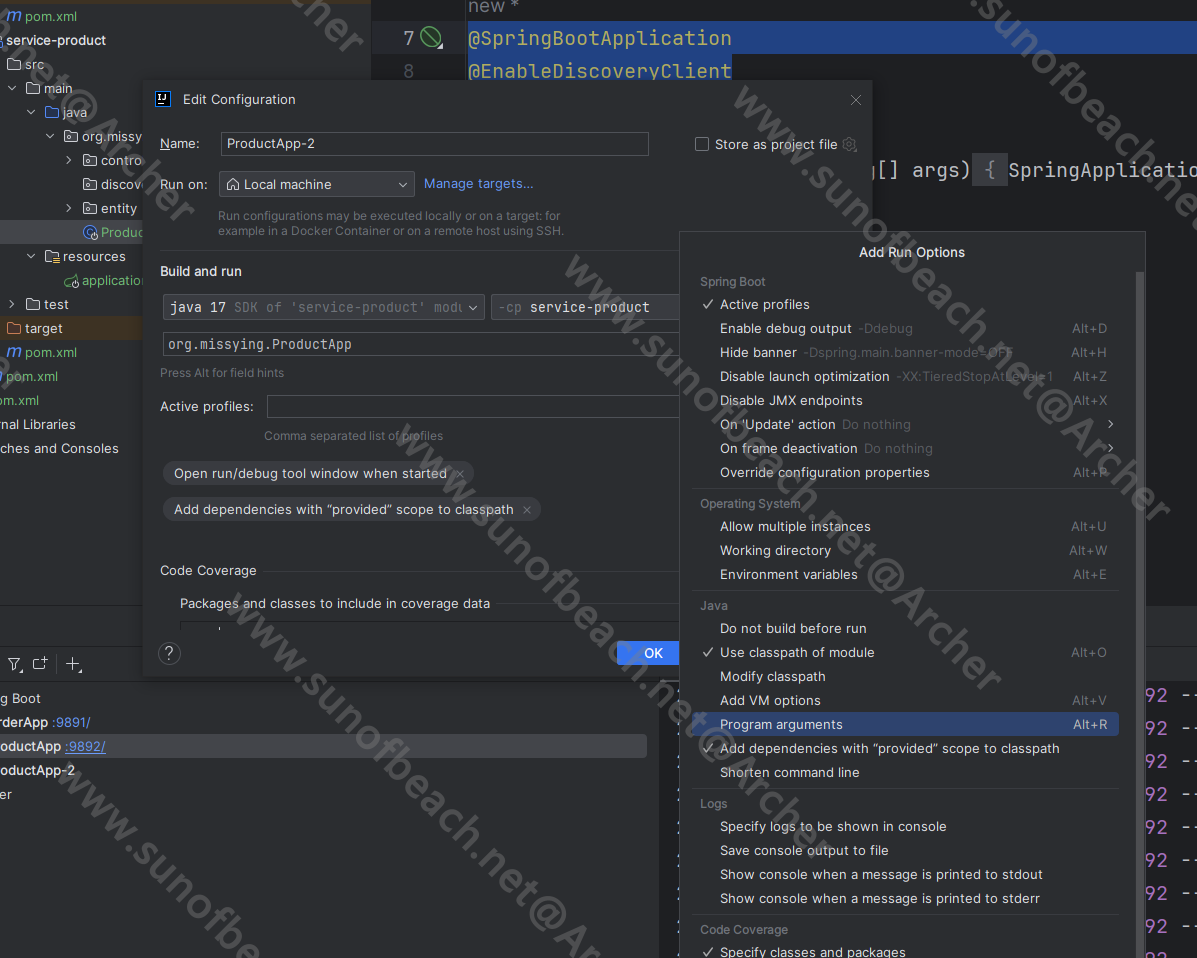The width and height of the screenshot is (1197, 958).
Task: Open the java 17 SDK dropdown
Action: (324, 307)
